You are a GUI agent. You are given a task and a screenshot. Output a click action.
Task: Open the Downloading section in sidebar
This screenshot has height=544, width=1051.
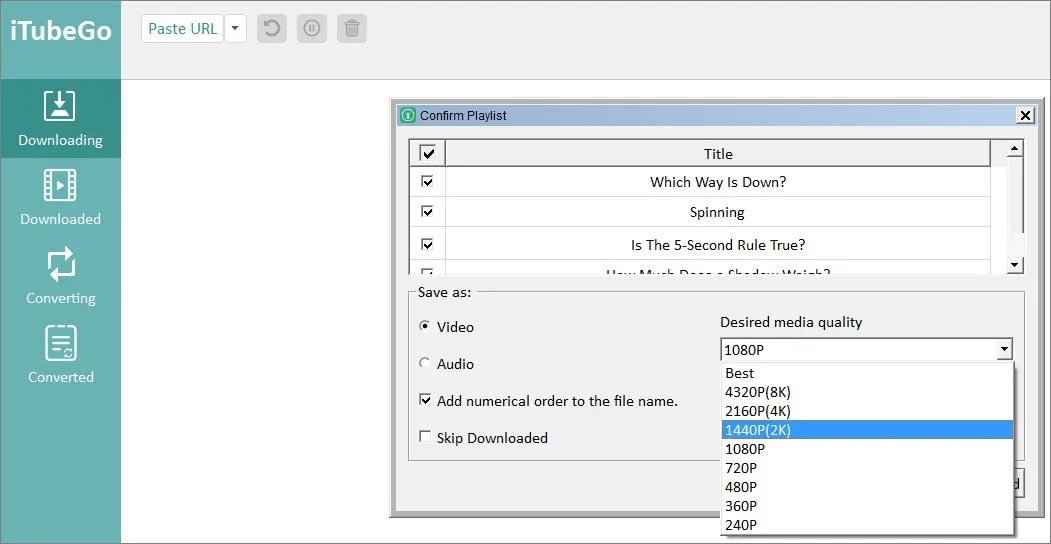pyautogui.click(x=60, y=119)
